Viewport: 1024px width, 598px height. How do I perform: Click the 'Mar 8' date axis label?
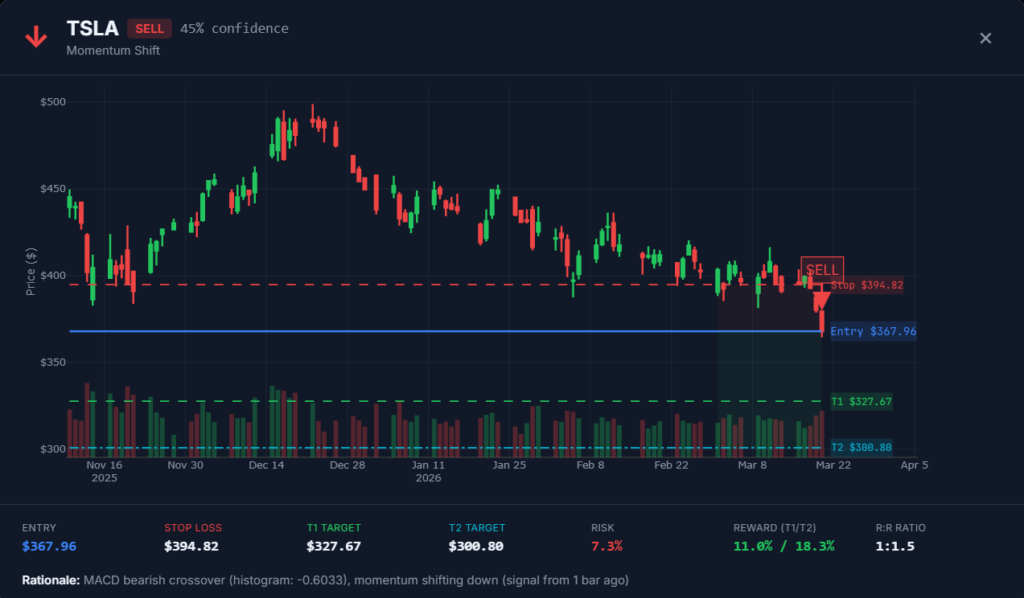[x=752, y=465]
